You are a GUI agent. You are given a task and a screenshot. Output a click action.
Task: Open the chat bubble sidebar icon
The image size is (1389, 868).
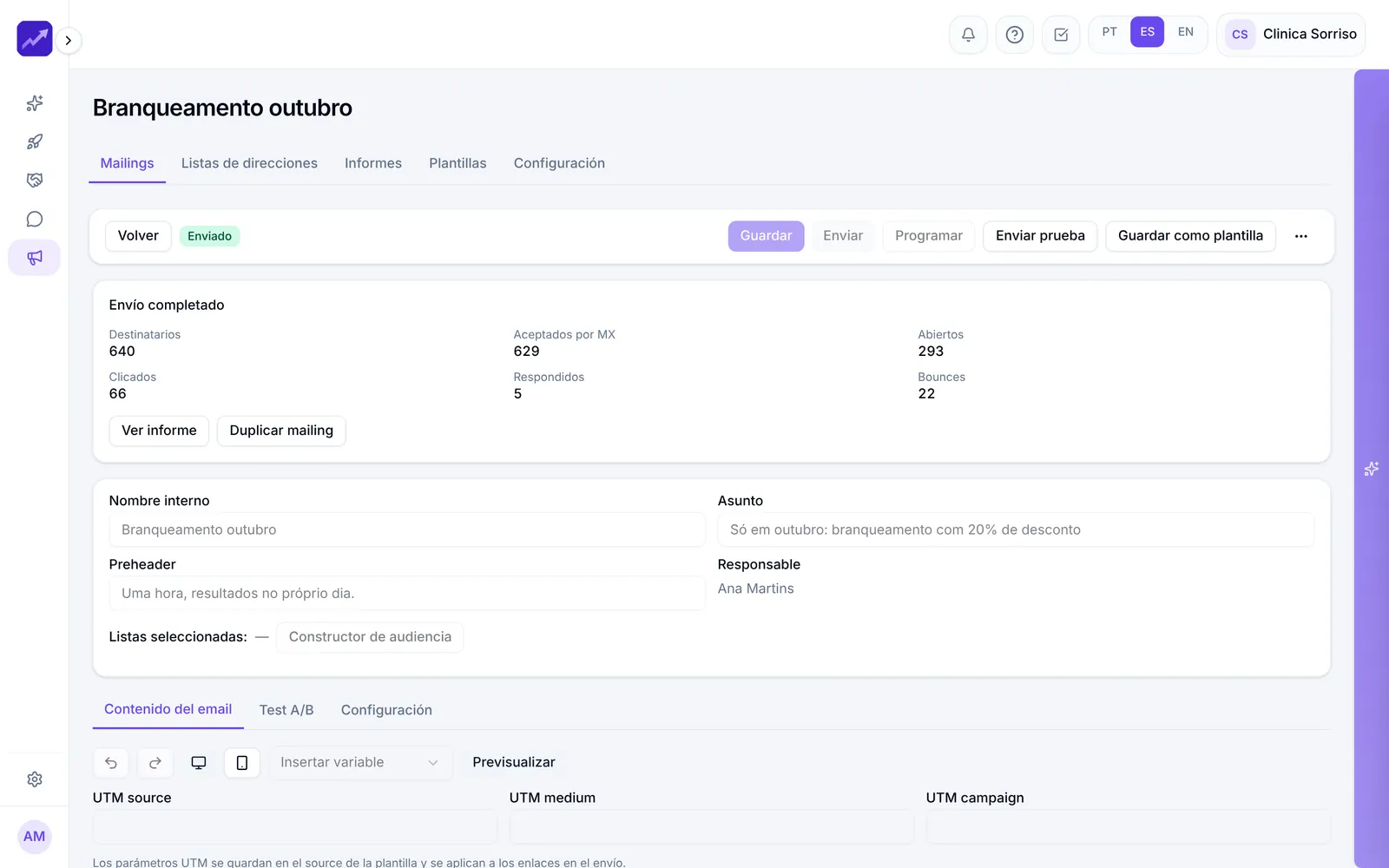tap(35, 219)
